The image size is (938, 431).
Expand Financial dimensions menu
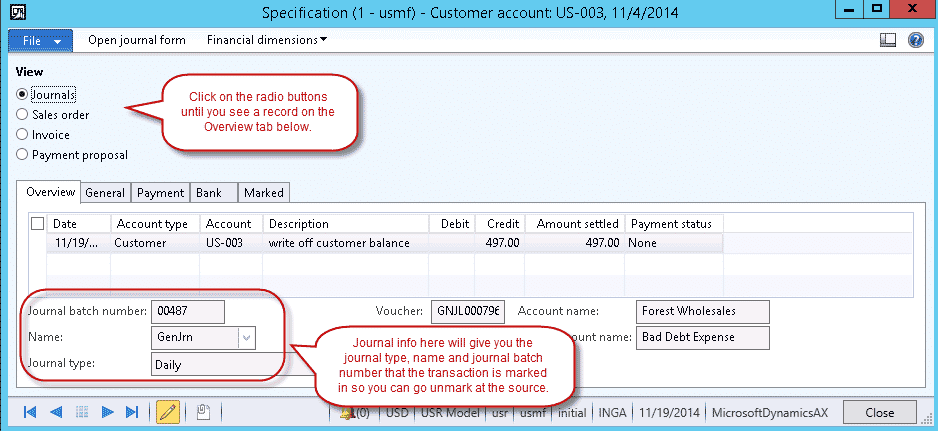pos(267,40)
